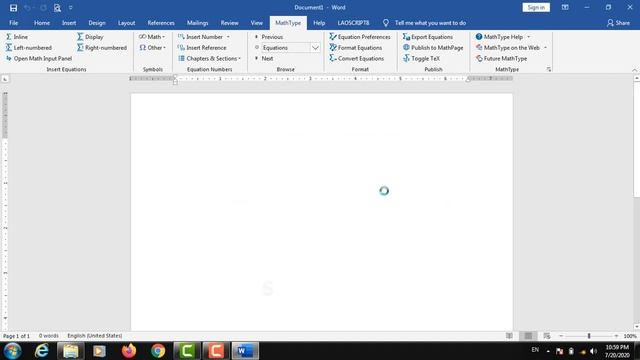Click Toggle TeX
The width and height of the screenshot is (640, 360).
pyautogui.click(x=421, y=59)
